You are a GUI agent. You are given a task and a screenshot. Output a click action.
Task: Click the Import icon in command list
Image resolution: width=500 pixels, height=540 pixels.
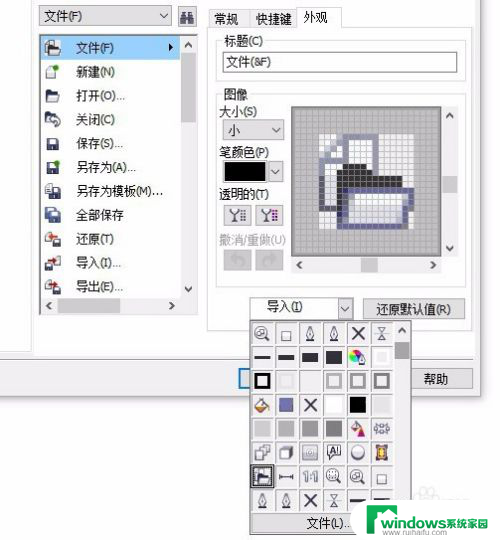(x=53, y=263)
